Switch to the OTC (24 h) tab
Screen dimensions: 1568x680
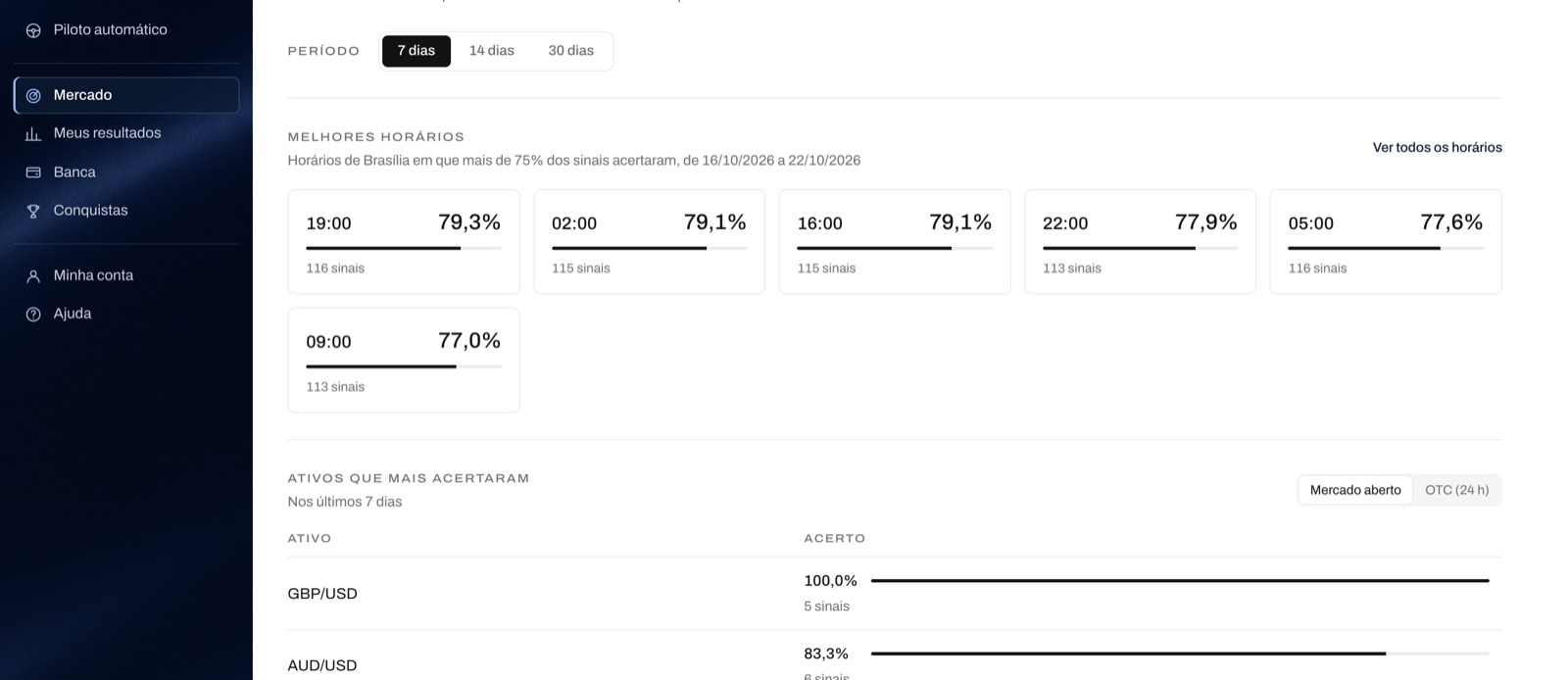point(1456,490)
